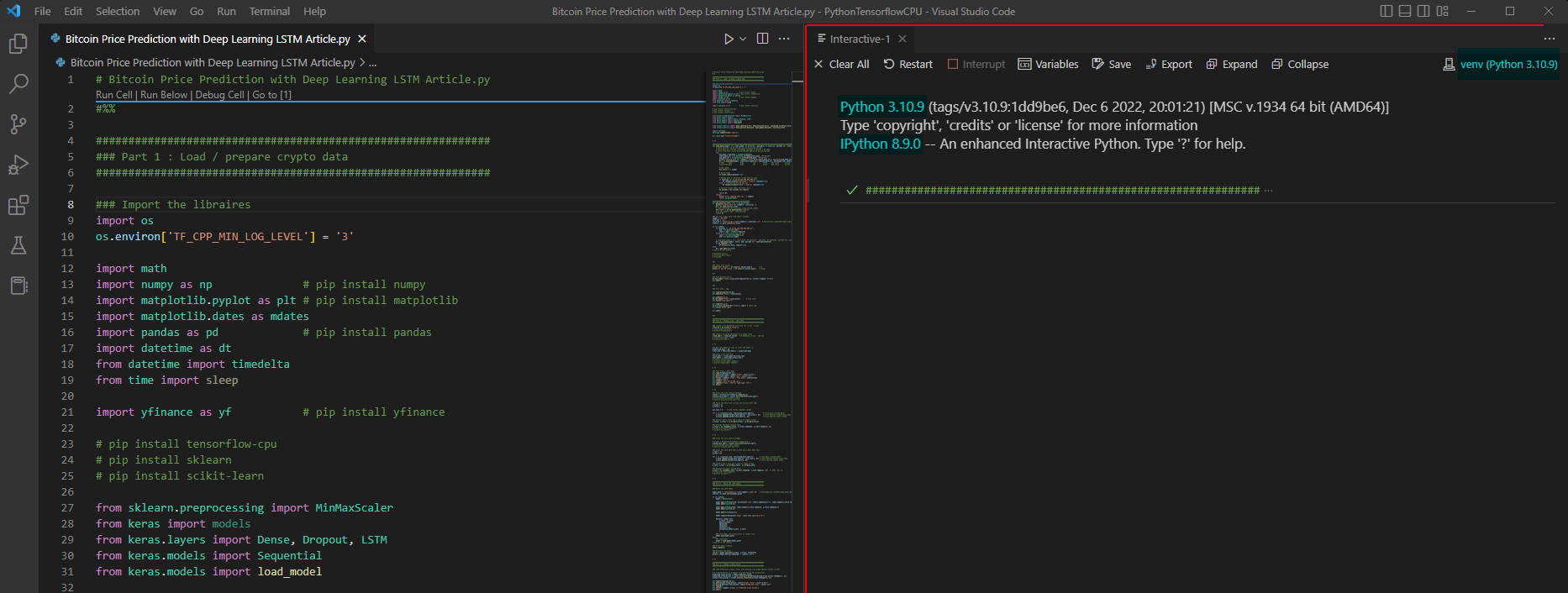The width and height of the screenshot is (1568, 593).
Task: Expand truncated output ellipsis in executed cell
Action: coord(1269,191)
